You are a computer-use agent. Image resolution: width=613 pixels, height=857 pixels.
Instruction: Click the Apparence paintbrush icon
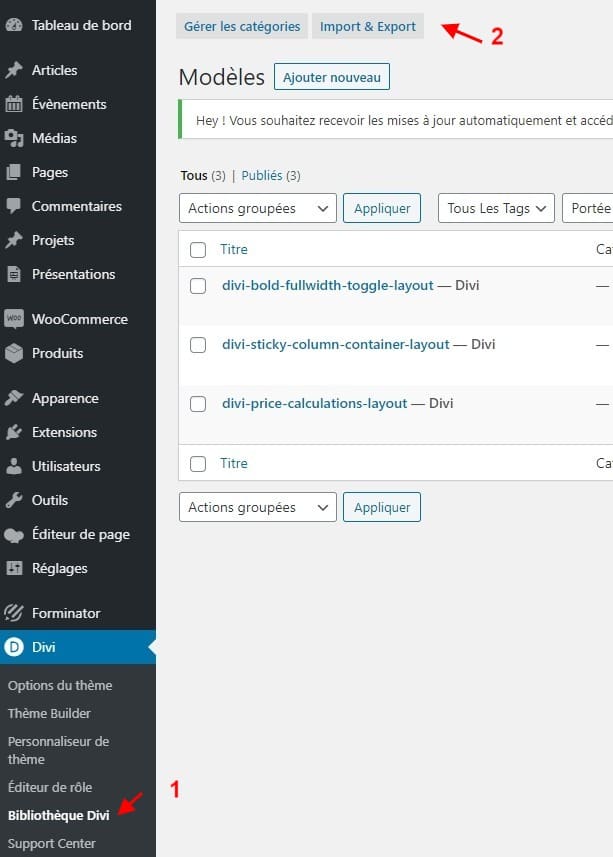tap(14, 398)
